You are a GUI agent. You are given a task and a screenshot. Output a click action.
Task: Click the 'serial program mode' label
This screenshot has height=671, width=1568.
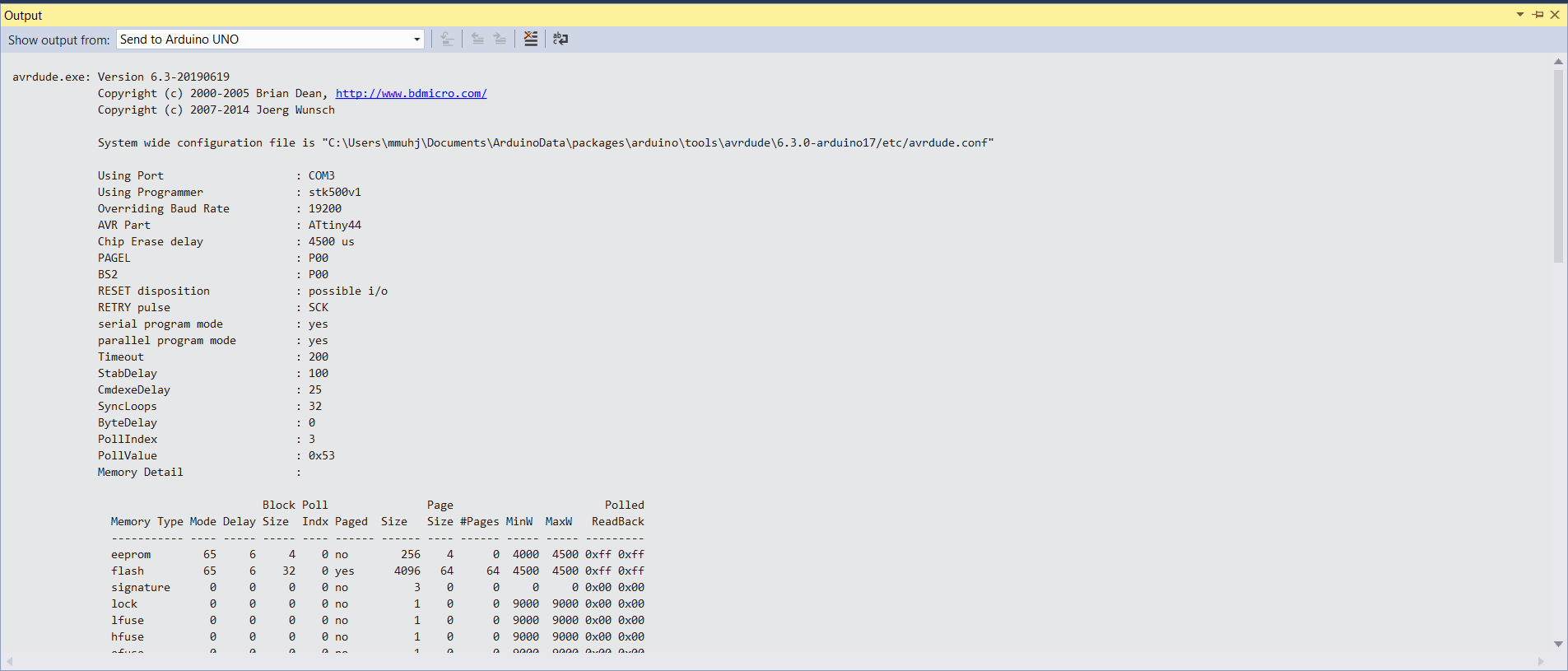(161, 324)
